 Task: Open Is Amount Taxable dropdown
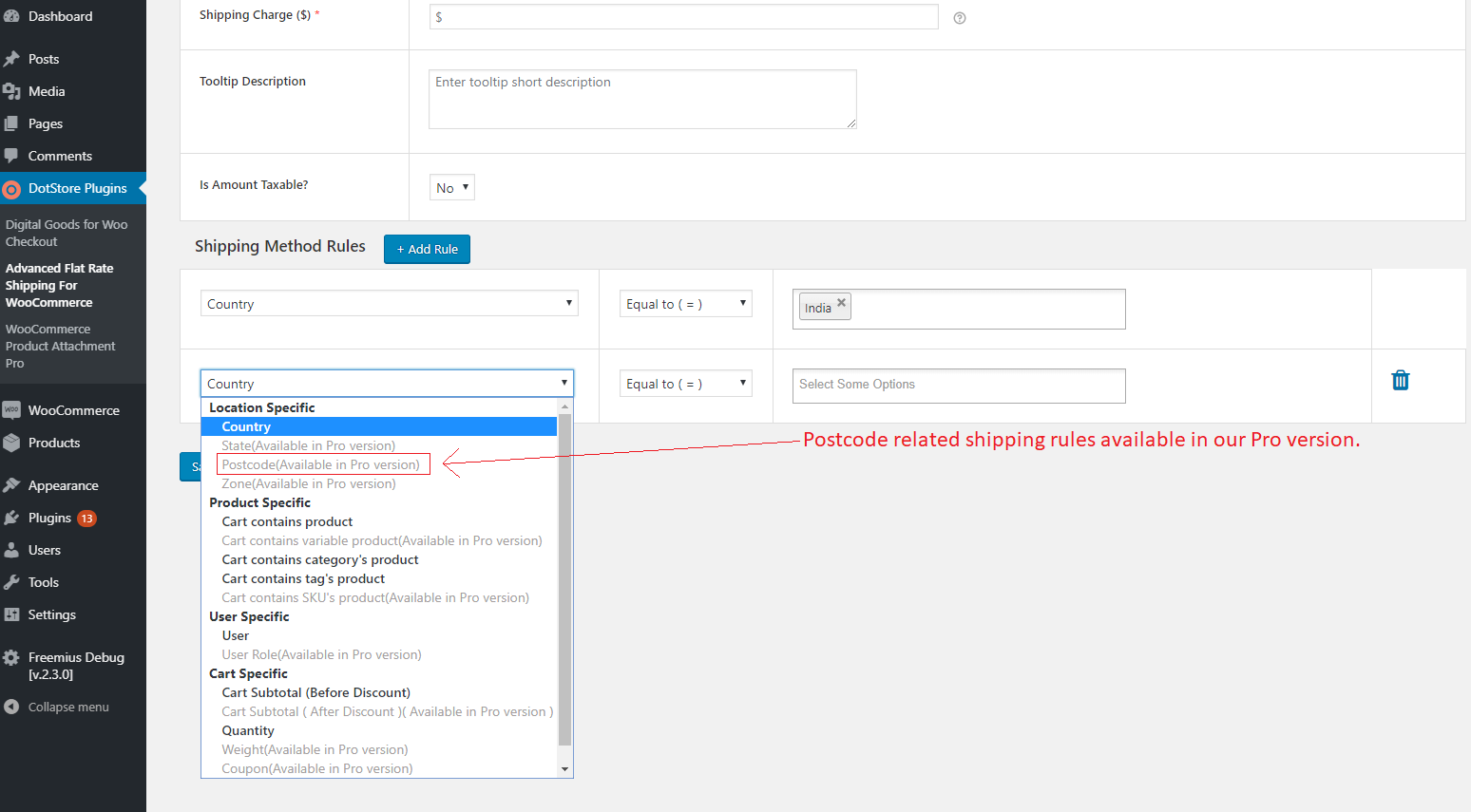452,187
